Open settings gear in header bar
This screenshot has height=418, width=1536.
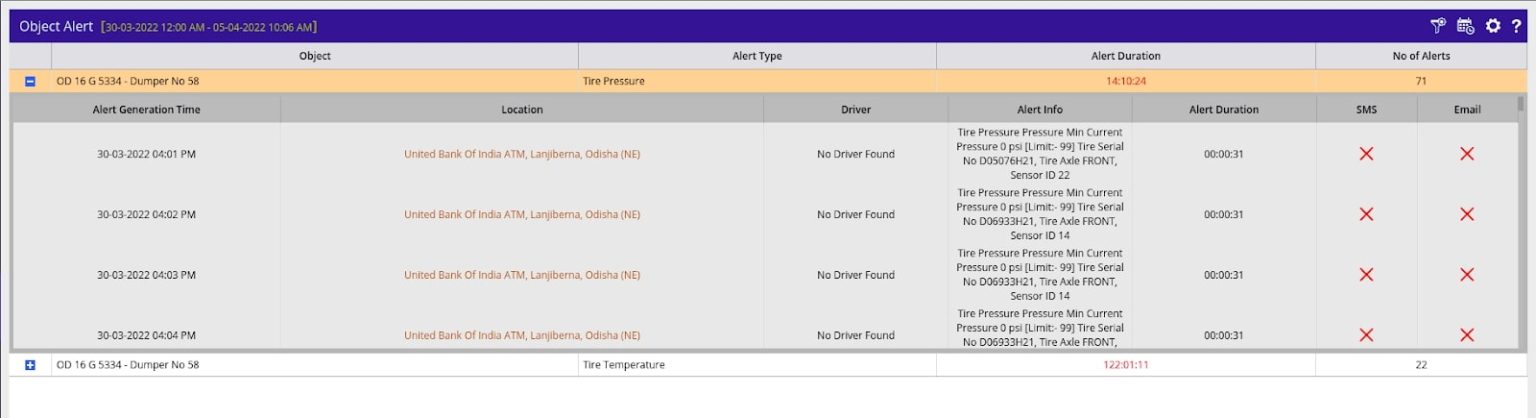(x=1493, y=26)
